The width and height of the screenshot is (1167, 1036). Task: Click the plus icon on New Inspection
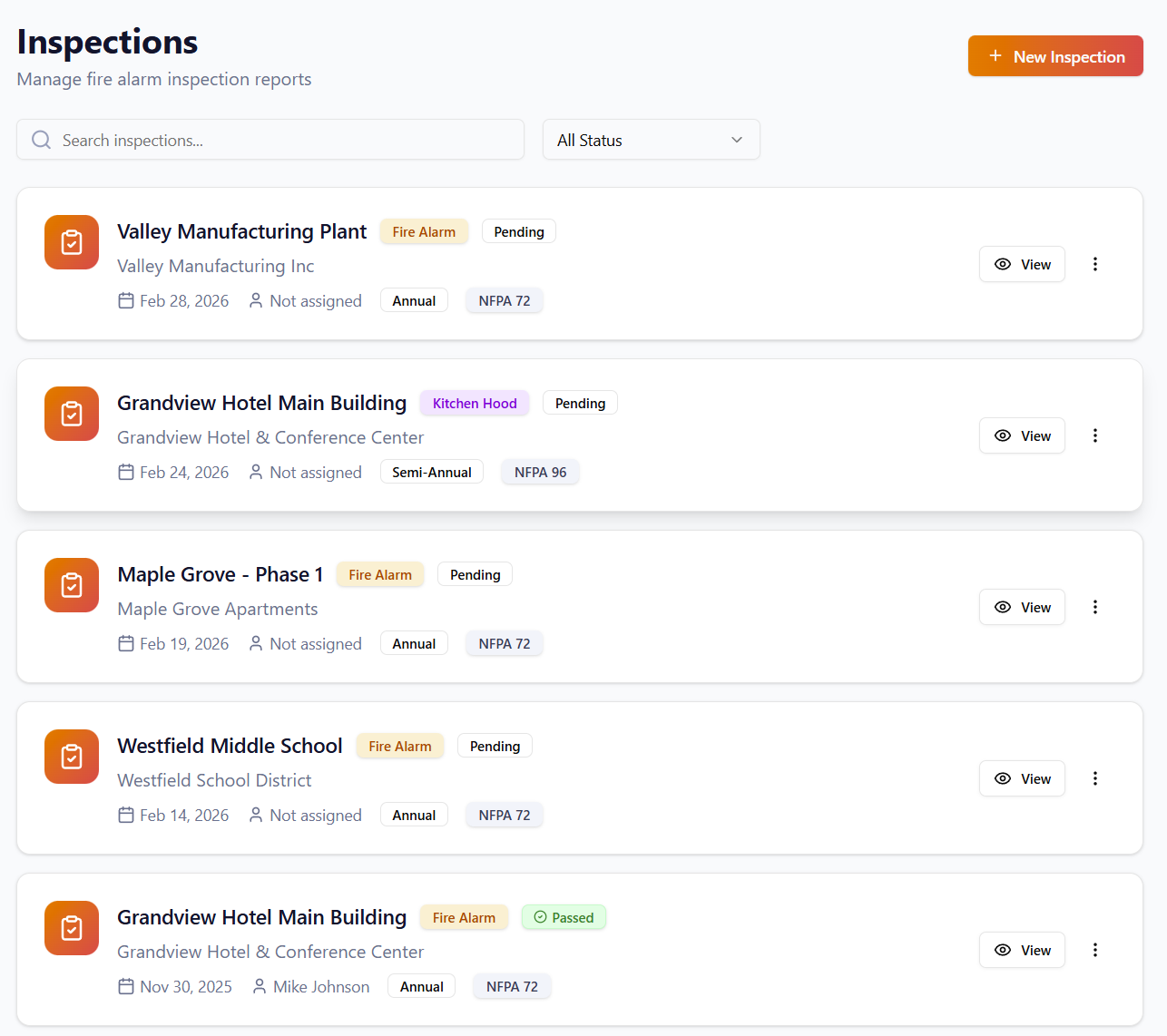click(x=995, y=56)
